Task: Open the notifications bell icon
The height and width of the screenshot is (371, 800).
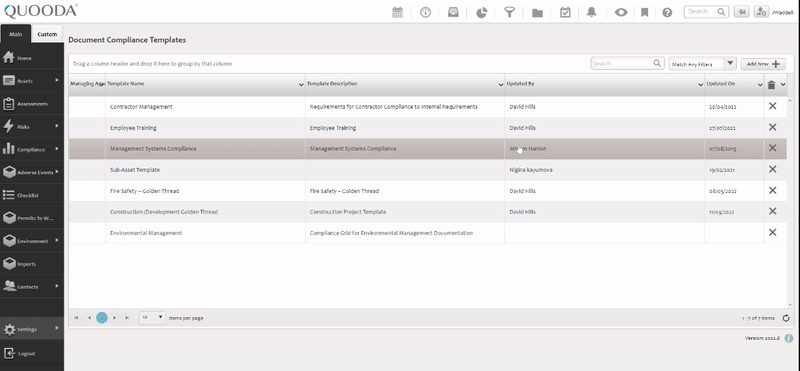Action: click(x=591, y=12)
